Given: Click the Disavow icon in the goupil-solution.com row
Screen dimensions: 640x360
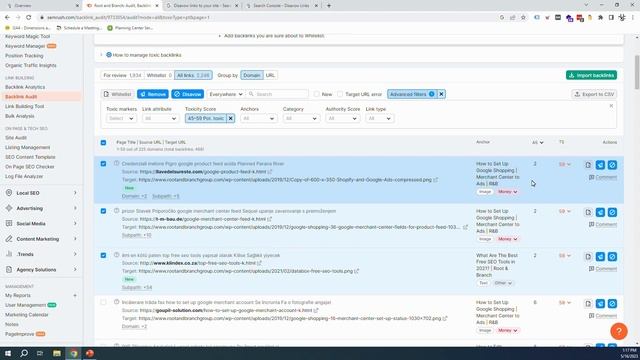Looking at the screenshot, I should 612,304.
